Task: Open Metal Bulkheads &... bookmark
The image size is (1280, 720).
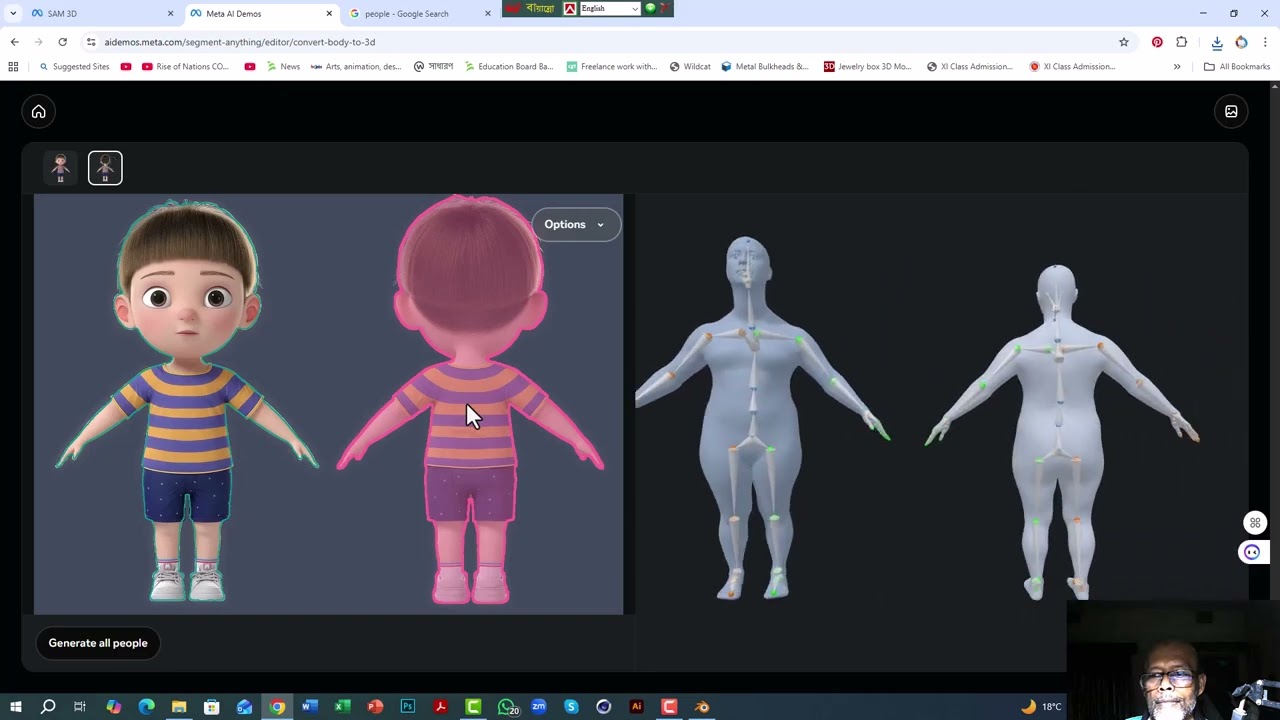Action: pos(765,66)
